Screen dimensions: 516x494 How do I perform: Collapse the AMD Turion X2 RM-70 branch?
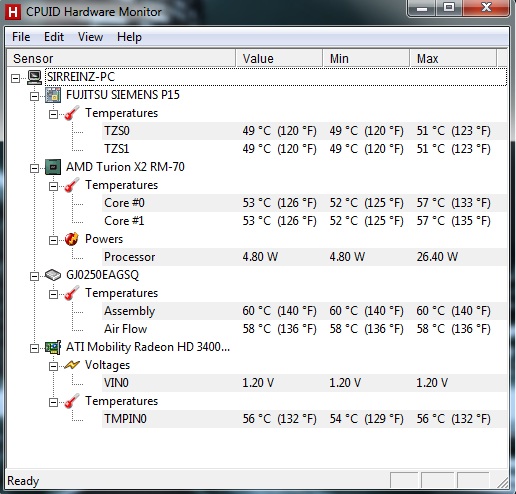tap(34, 168)
